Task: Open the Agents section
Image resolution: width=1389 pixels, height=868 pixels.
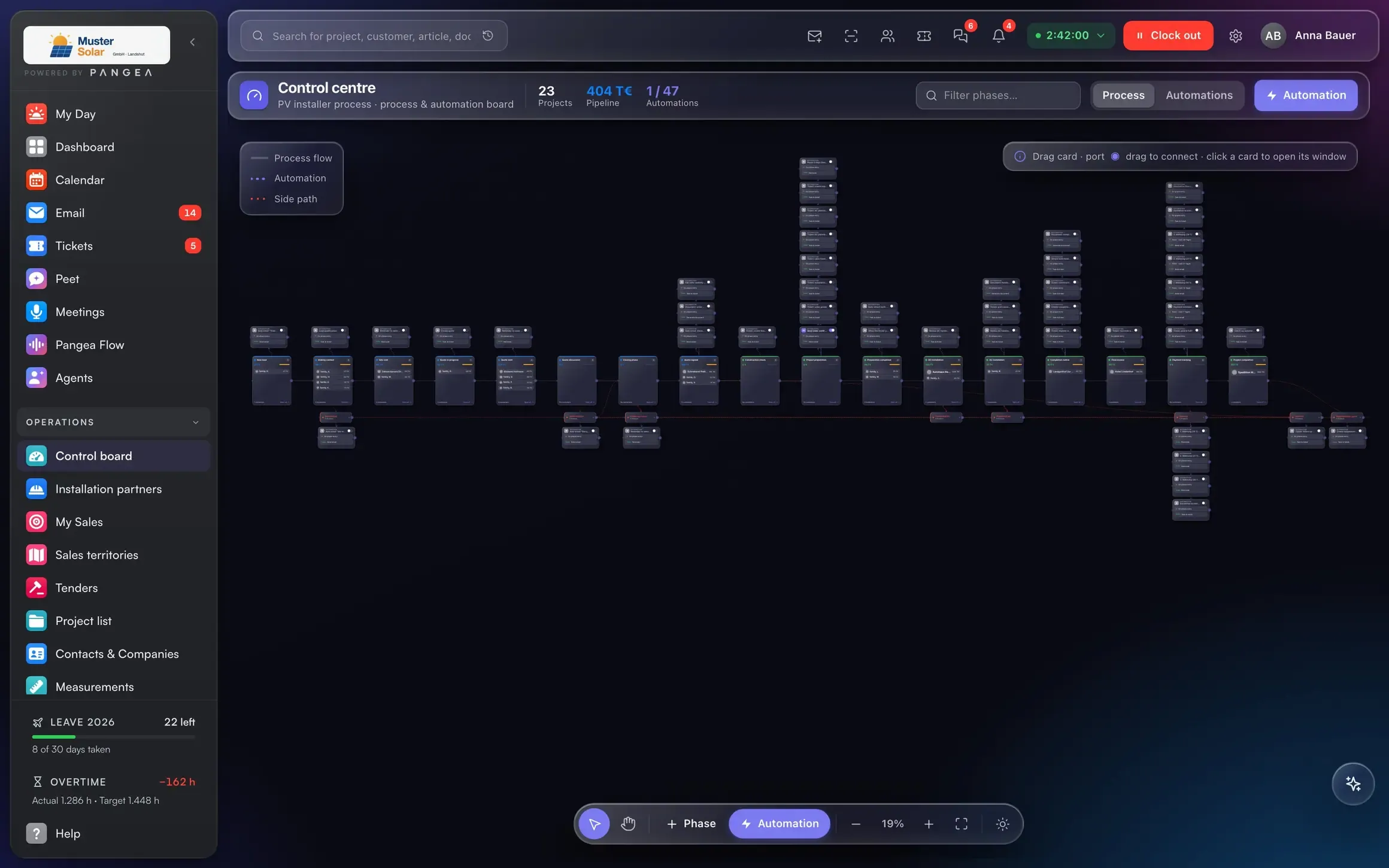Action: [x=113, y=377]
